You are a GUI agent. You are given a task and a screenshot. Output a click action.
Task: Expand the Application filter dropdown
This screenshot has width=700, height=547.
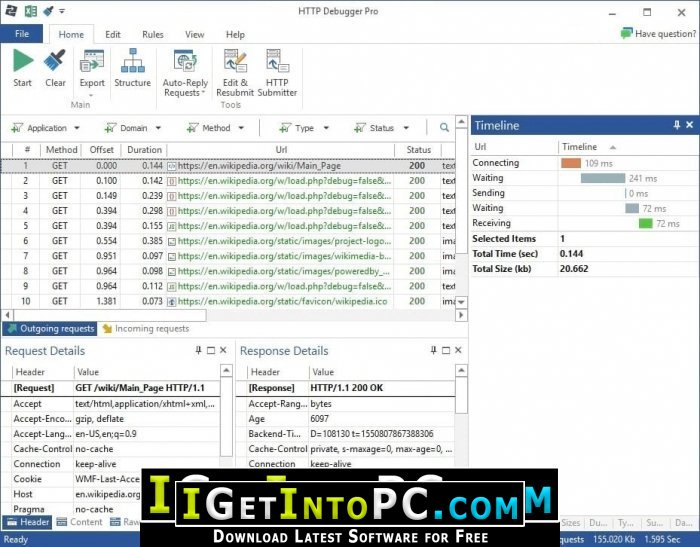pos(46,128)
